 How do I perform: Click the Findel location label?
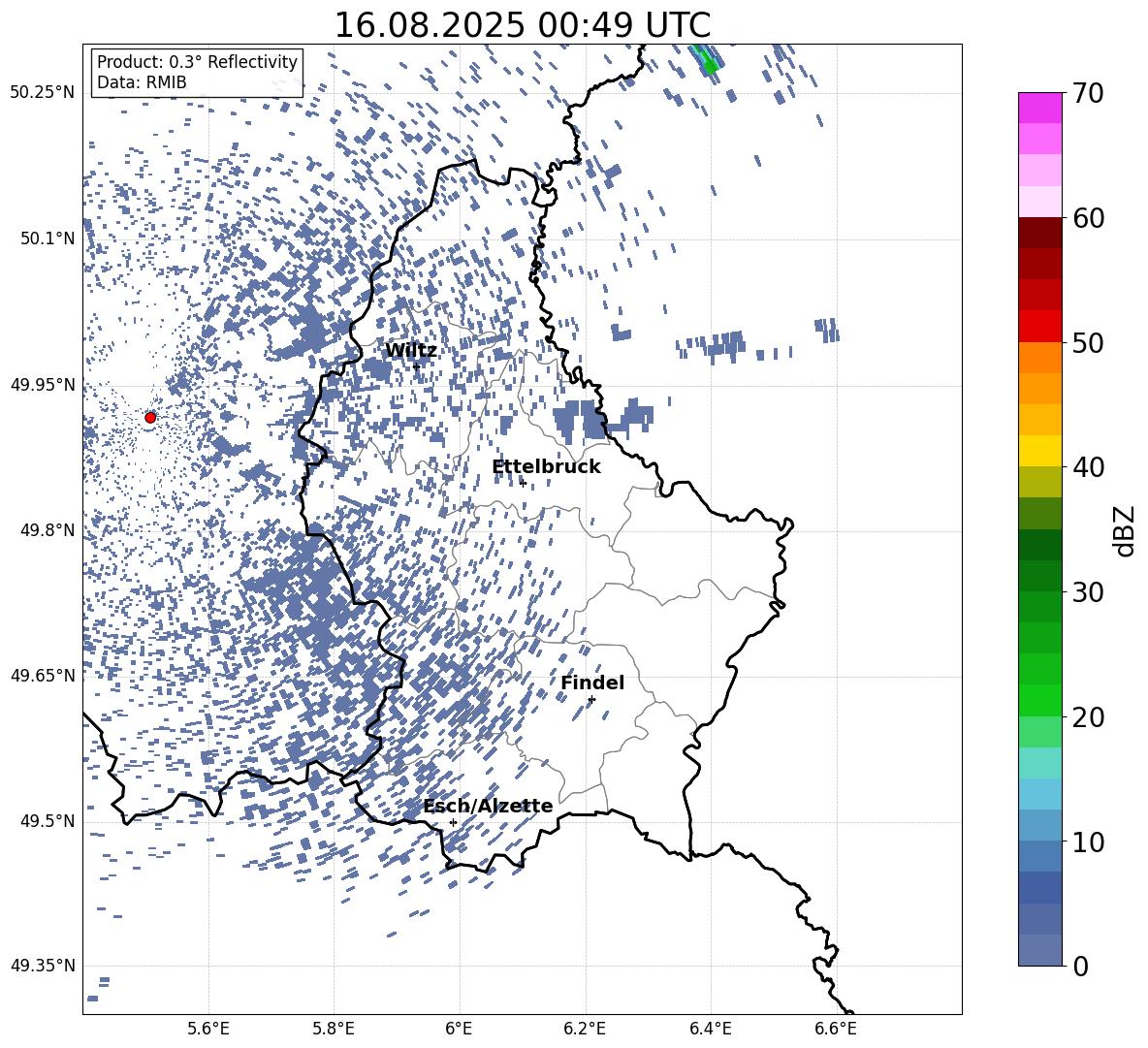click(592, 683)
